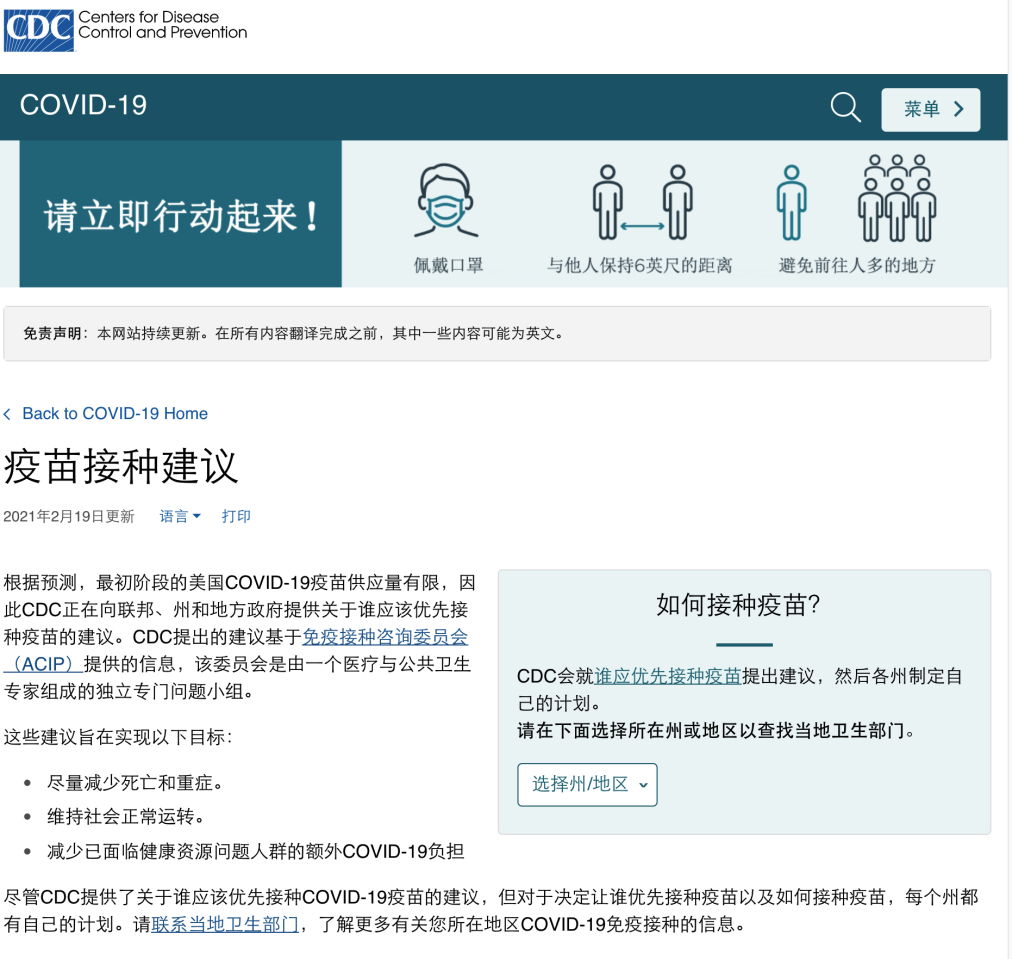Expand the 选择州/地区 dropdown
1012x959 pixels.
[x=587, y=785]
